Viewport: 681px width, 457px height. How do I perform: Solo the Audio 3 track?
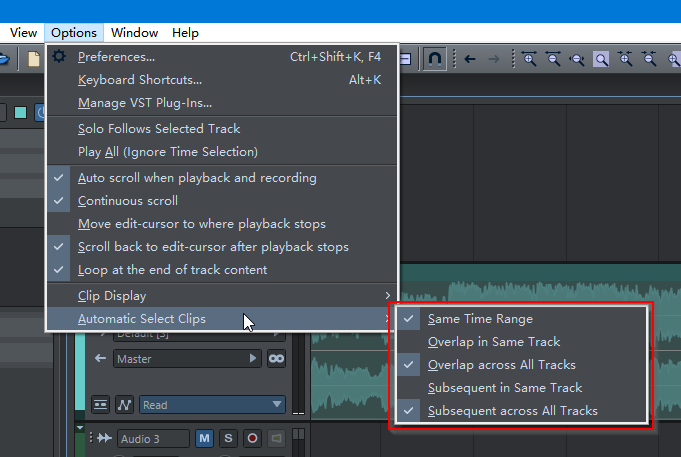tap(228, 438)
